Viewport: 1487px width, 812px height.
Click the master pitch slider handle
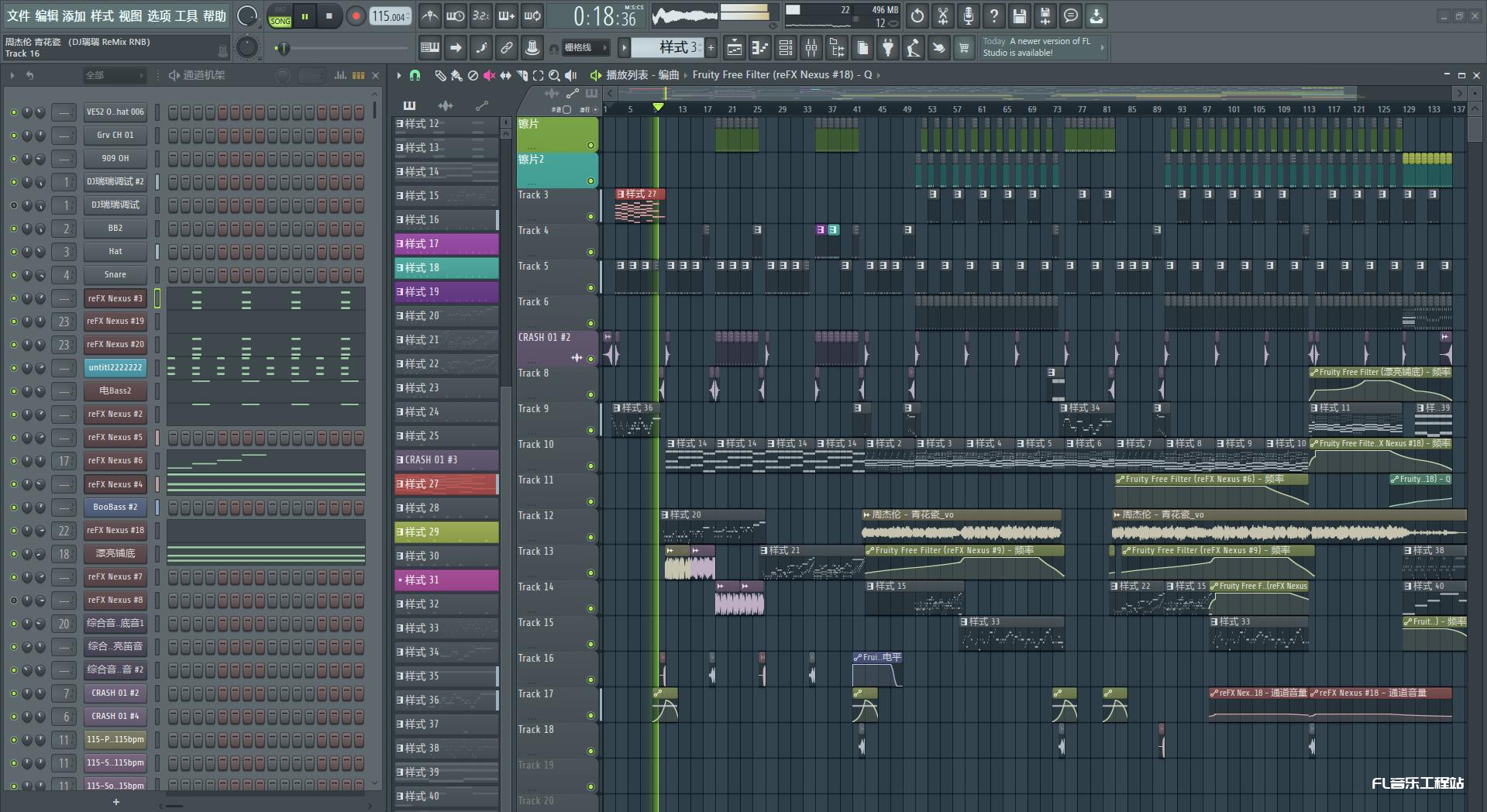click(x=284, y=49)
